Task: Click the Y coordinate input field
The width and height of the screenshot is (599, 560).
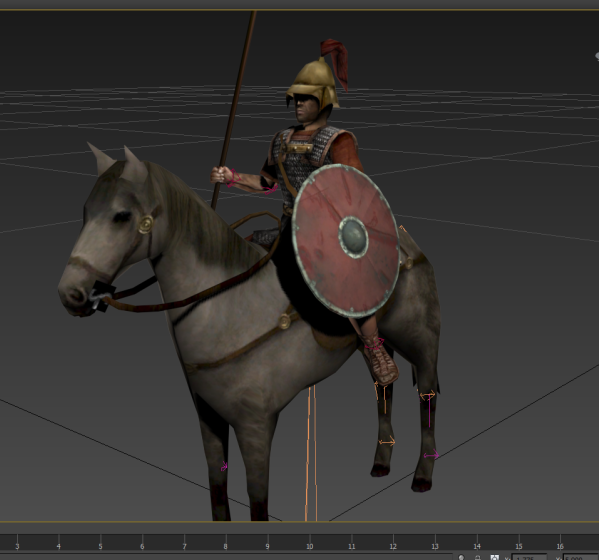Action: point(581,557)
